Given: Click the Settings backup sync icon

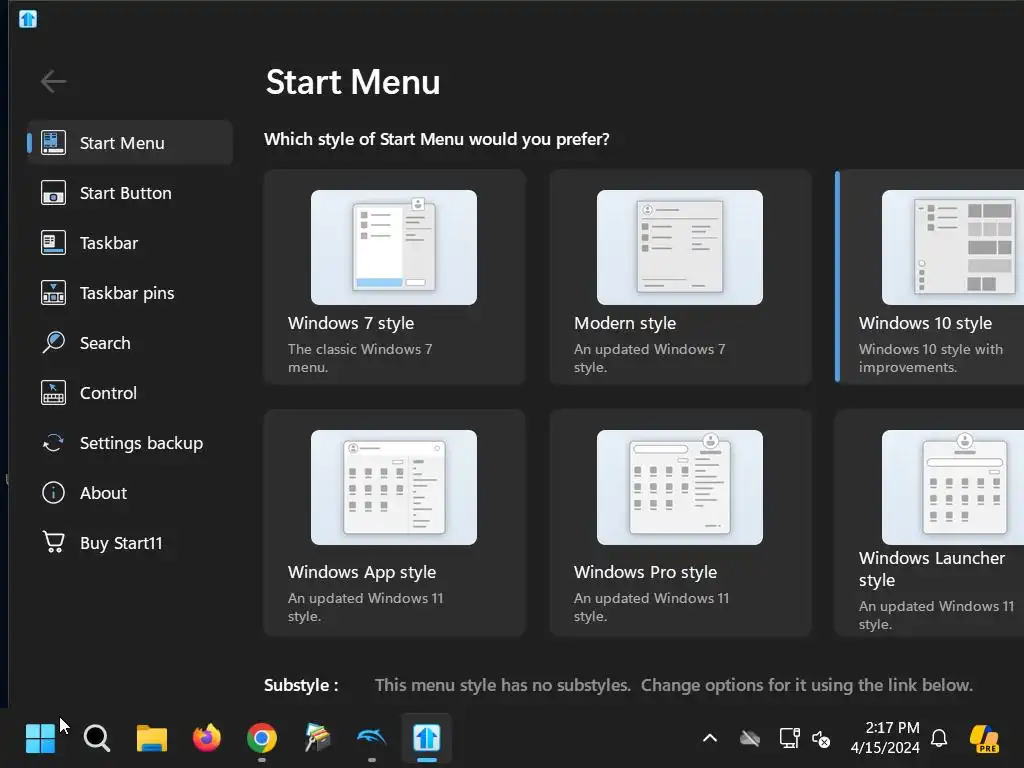Looking at the screenshot, I should coord(53,443).
